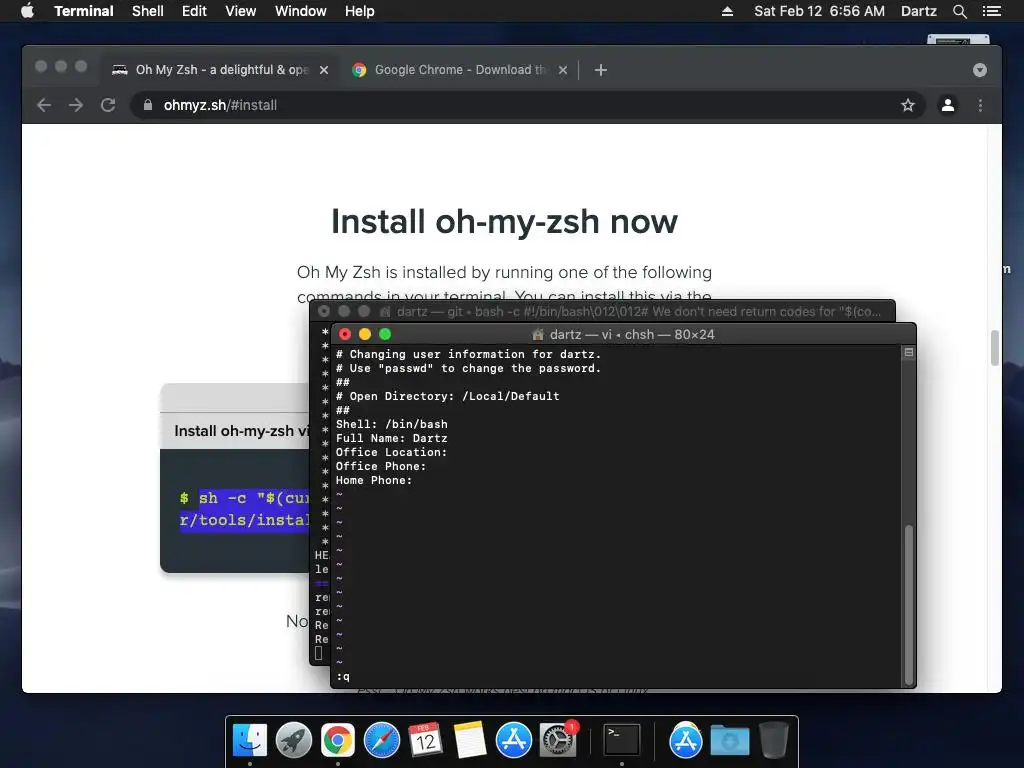The width and height of the screenshot is (1024, 768).
Task: Click the eject icon in menu bar
Action: (x=727, y=11)
